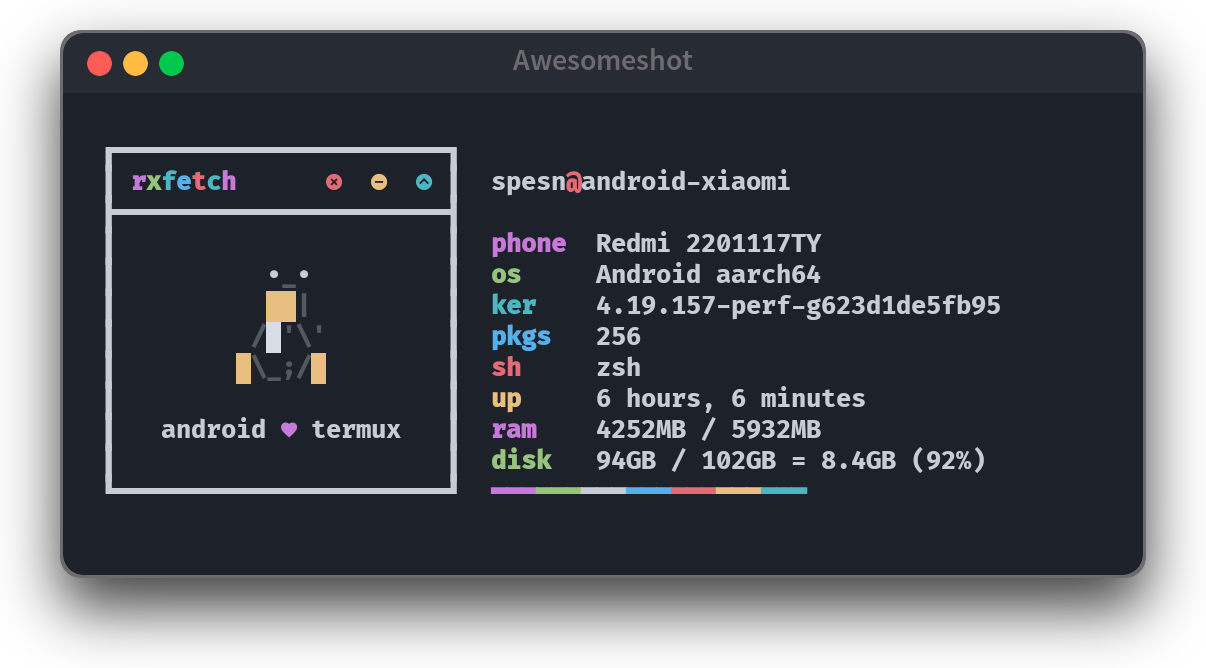Click the Awesomeshot window title
Screen dimensions: 1206x668
pos(602,61)
